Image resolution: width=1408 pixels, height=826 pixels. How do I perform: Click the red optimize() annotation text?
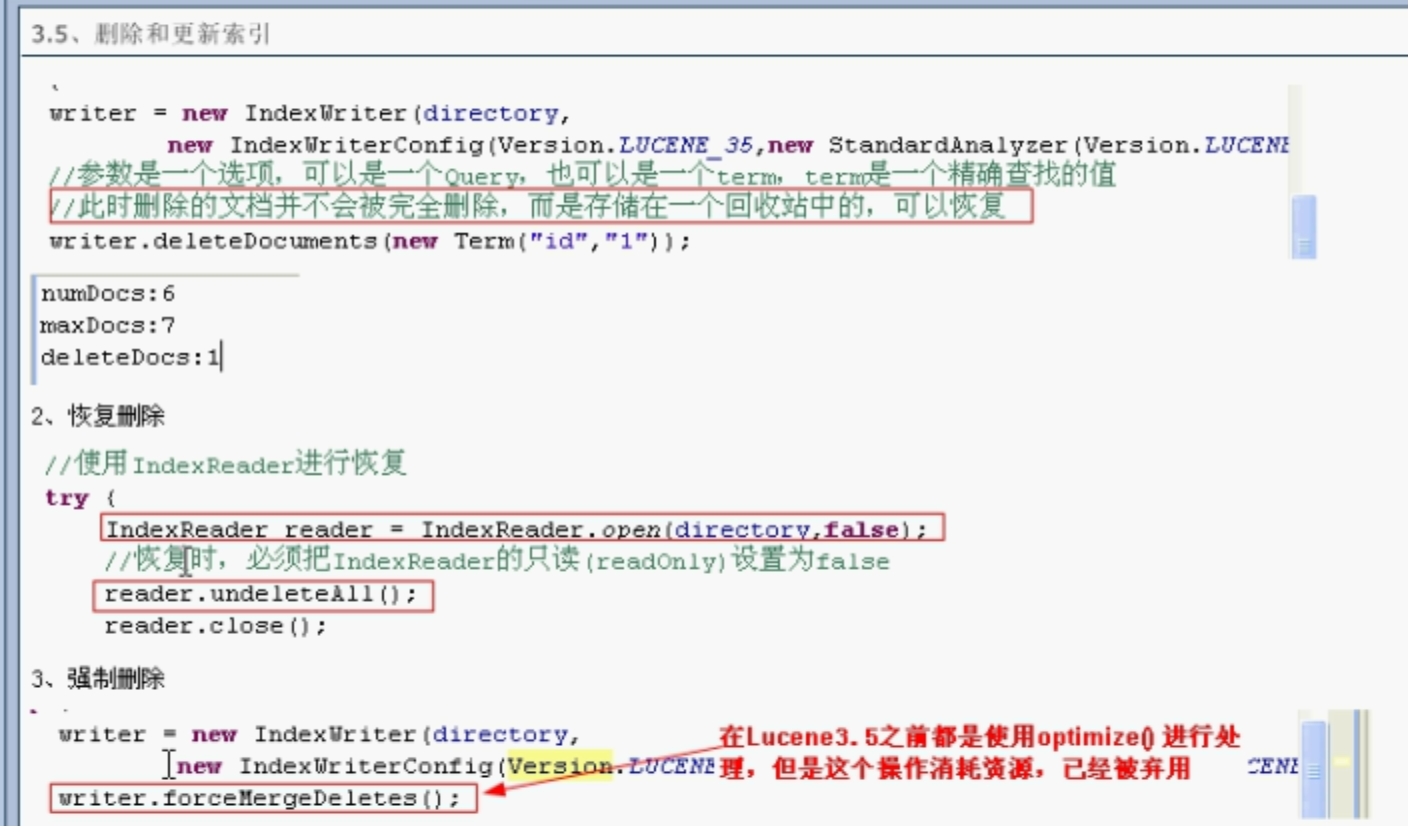point(980,753)
